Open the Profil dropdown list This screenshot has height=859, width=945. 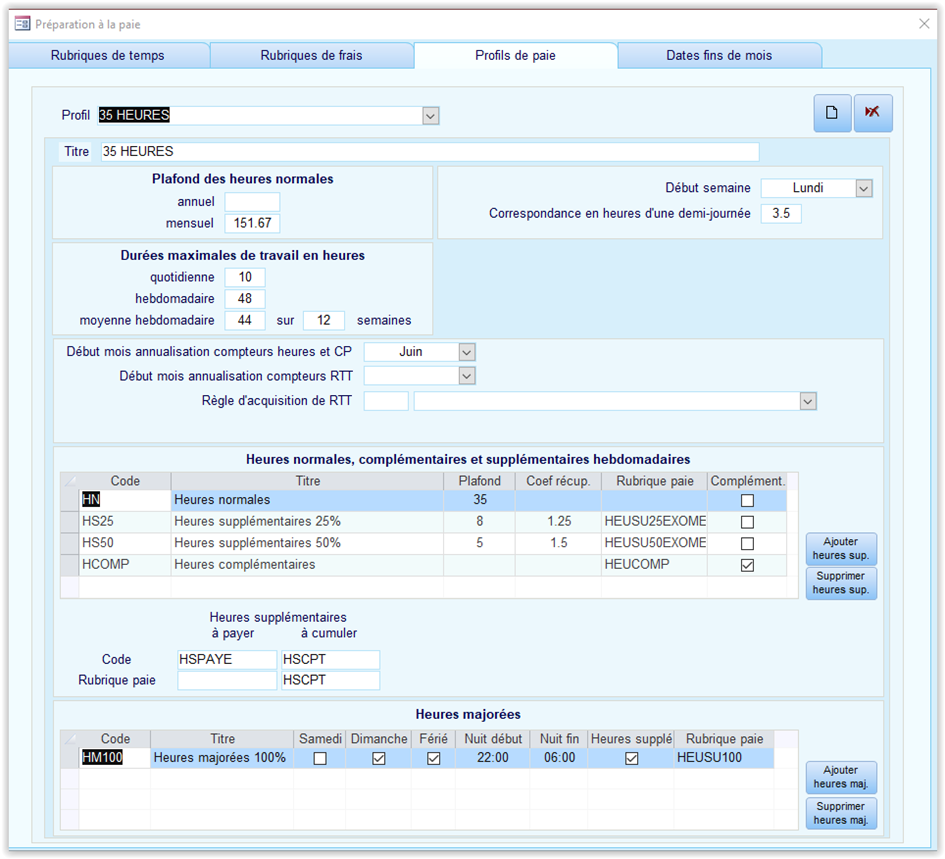click(x=430, y=116)
